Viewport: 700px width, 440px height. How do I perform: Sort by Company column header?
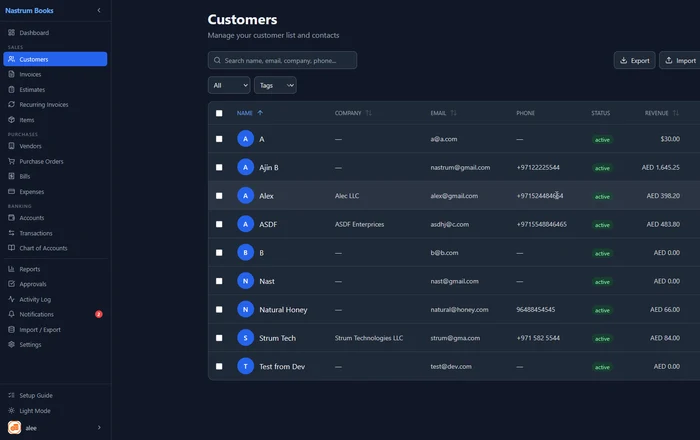(353, 113)
